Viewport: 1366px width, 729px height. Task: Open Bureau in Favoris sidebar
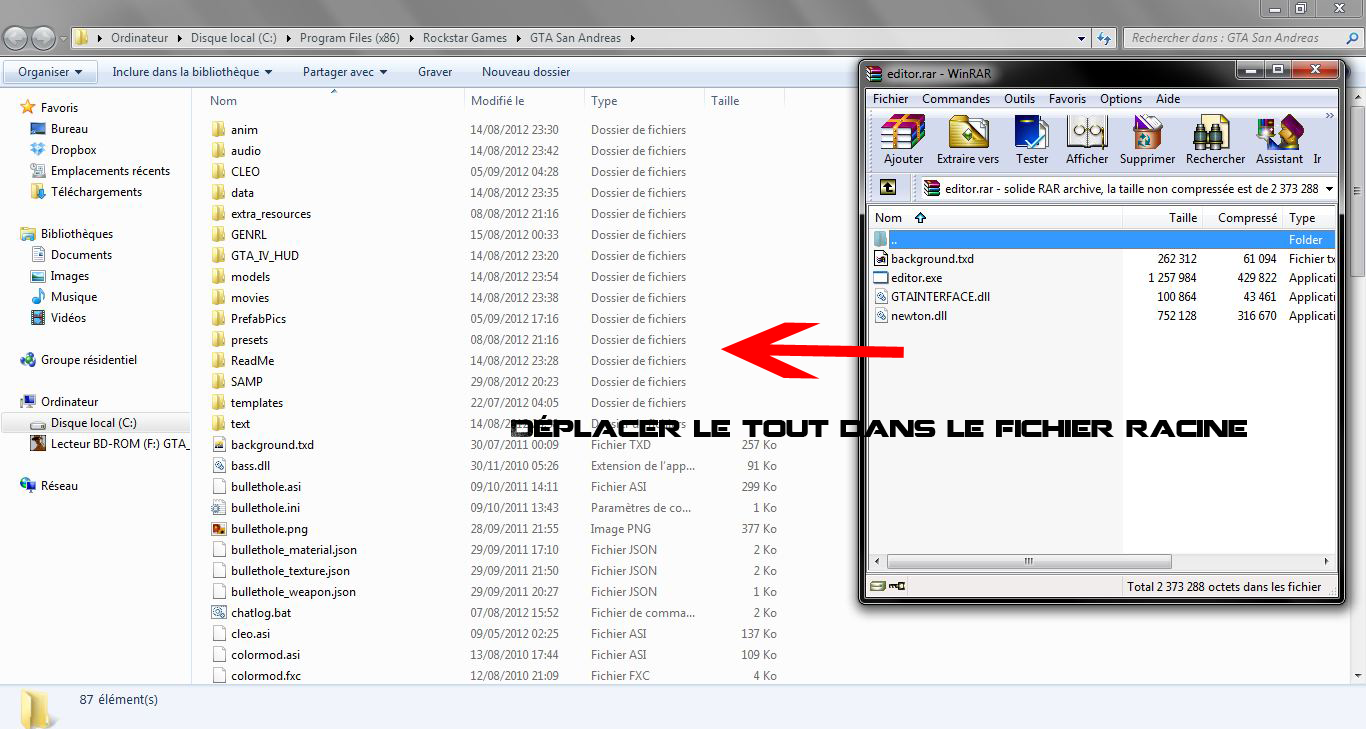pos(69,129)
